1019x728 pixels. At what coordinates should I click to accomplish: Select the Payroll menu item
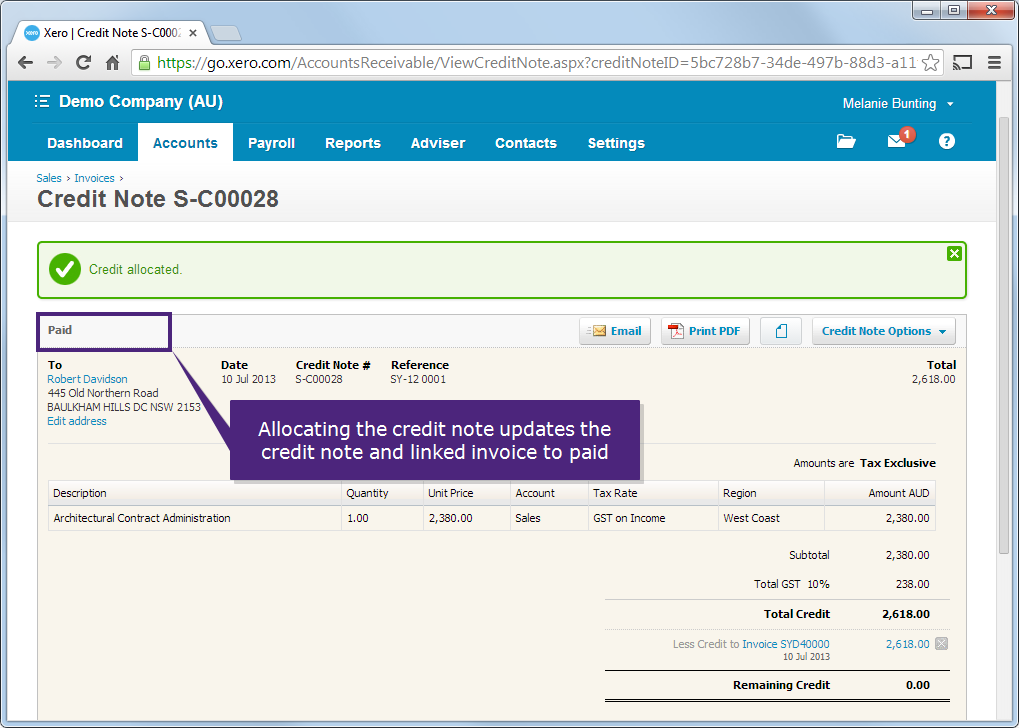(271, 143)
